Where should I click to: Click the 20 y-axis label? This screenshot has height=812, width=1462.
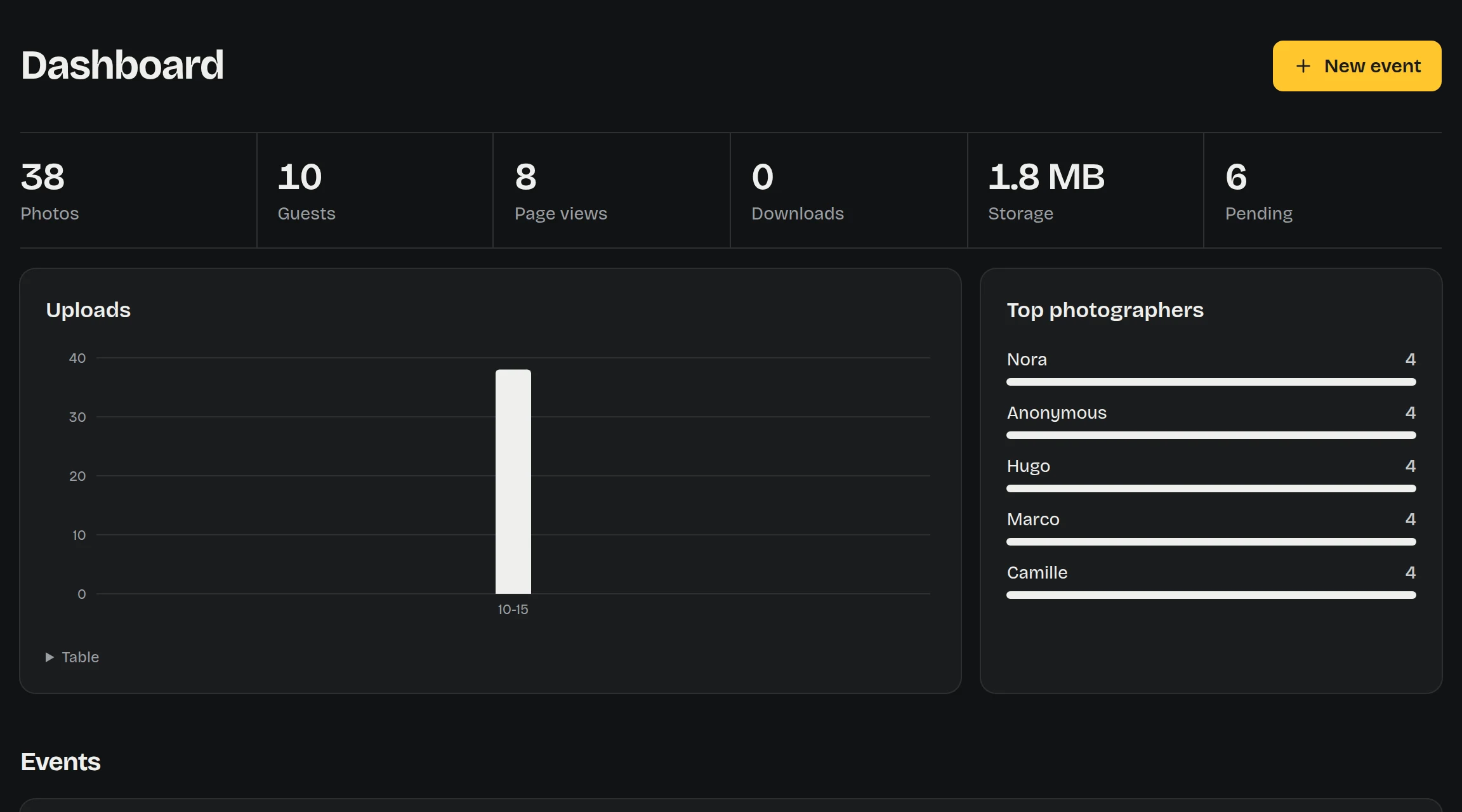point(77,476)
